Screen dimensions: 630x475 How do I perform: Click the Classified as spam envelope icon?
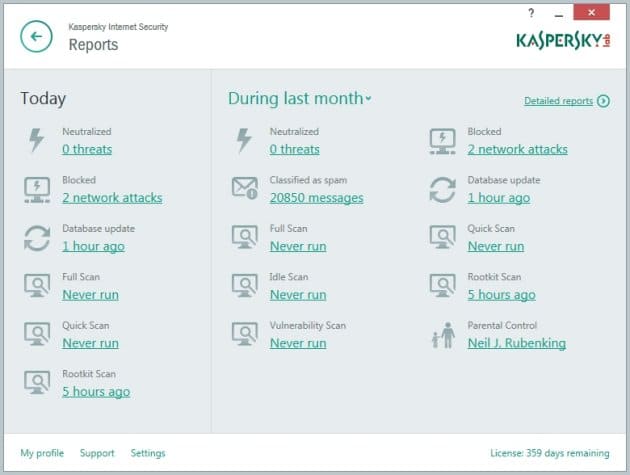[245, 188]
